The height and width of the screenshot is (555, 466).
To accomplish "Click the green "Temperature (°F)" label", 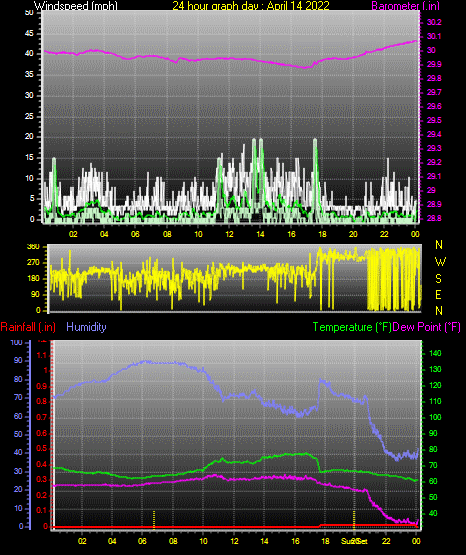I will 352,327.
